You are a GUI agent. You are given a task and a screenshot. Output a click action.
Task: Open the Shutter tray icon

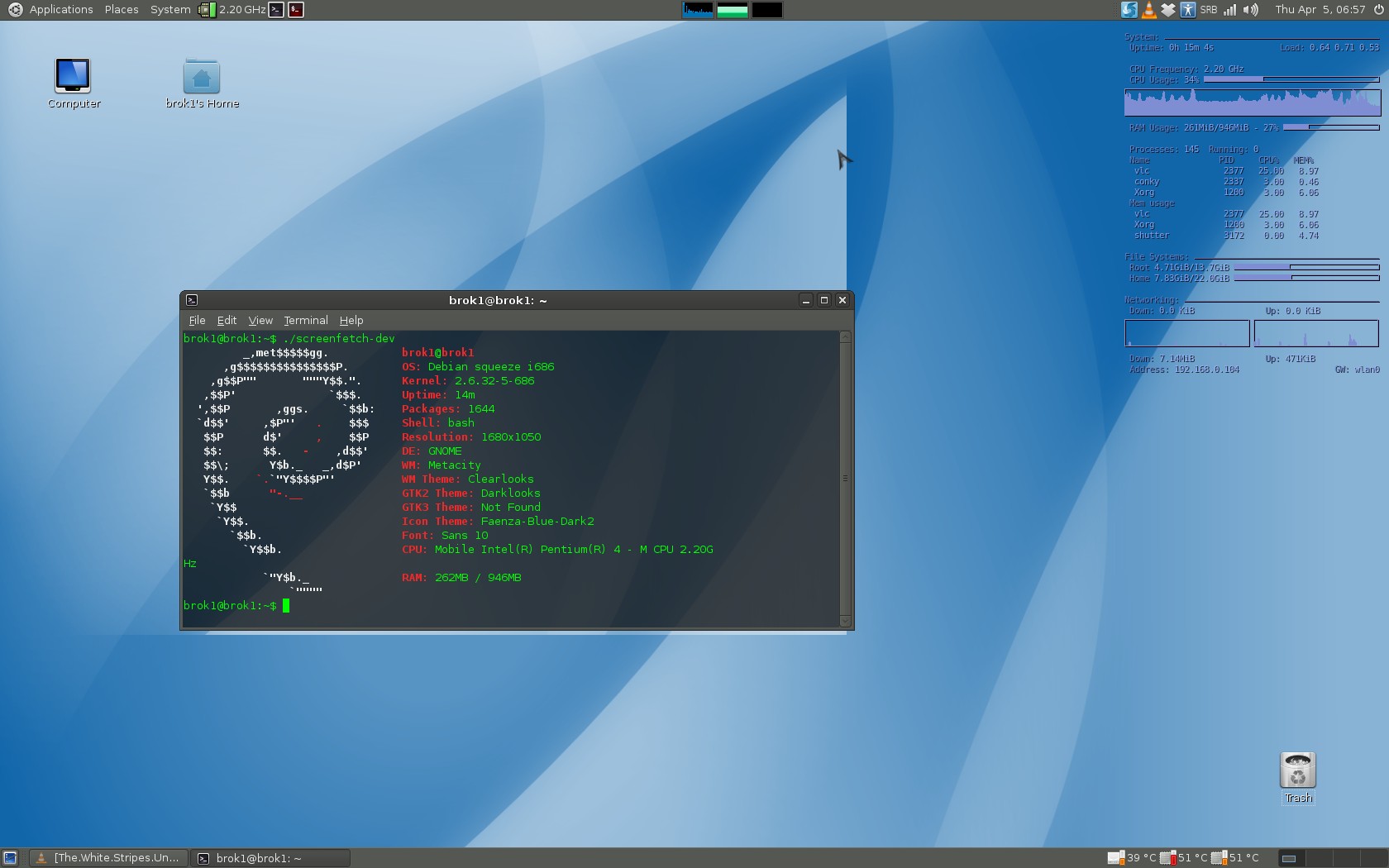pyautogui.click(x=1129, y=10)
